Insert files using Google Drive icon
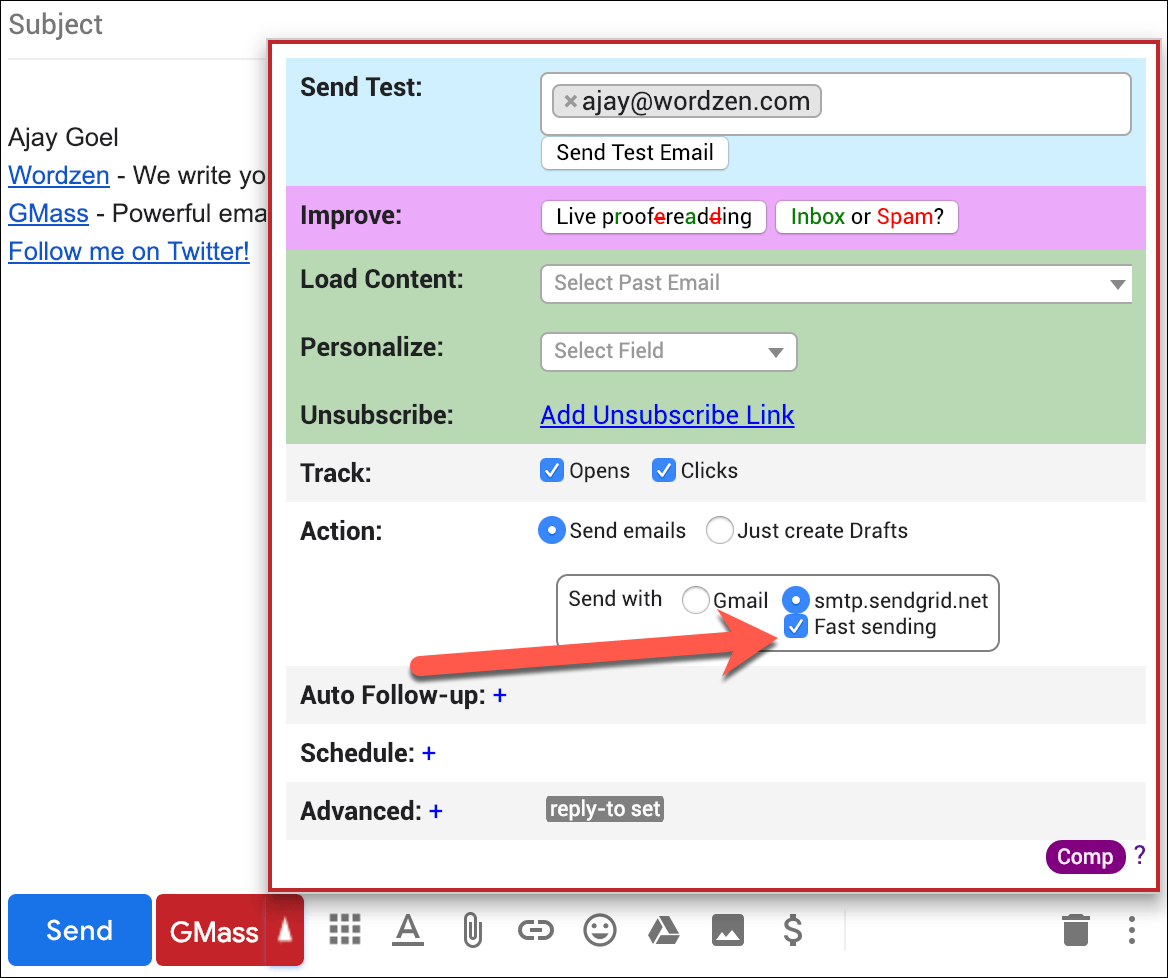This screenshot has width=1168, height=978. 663,930
